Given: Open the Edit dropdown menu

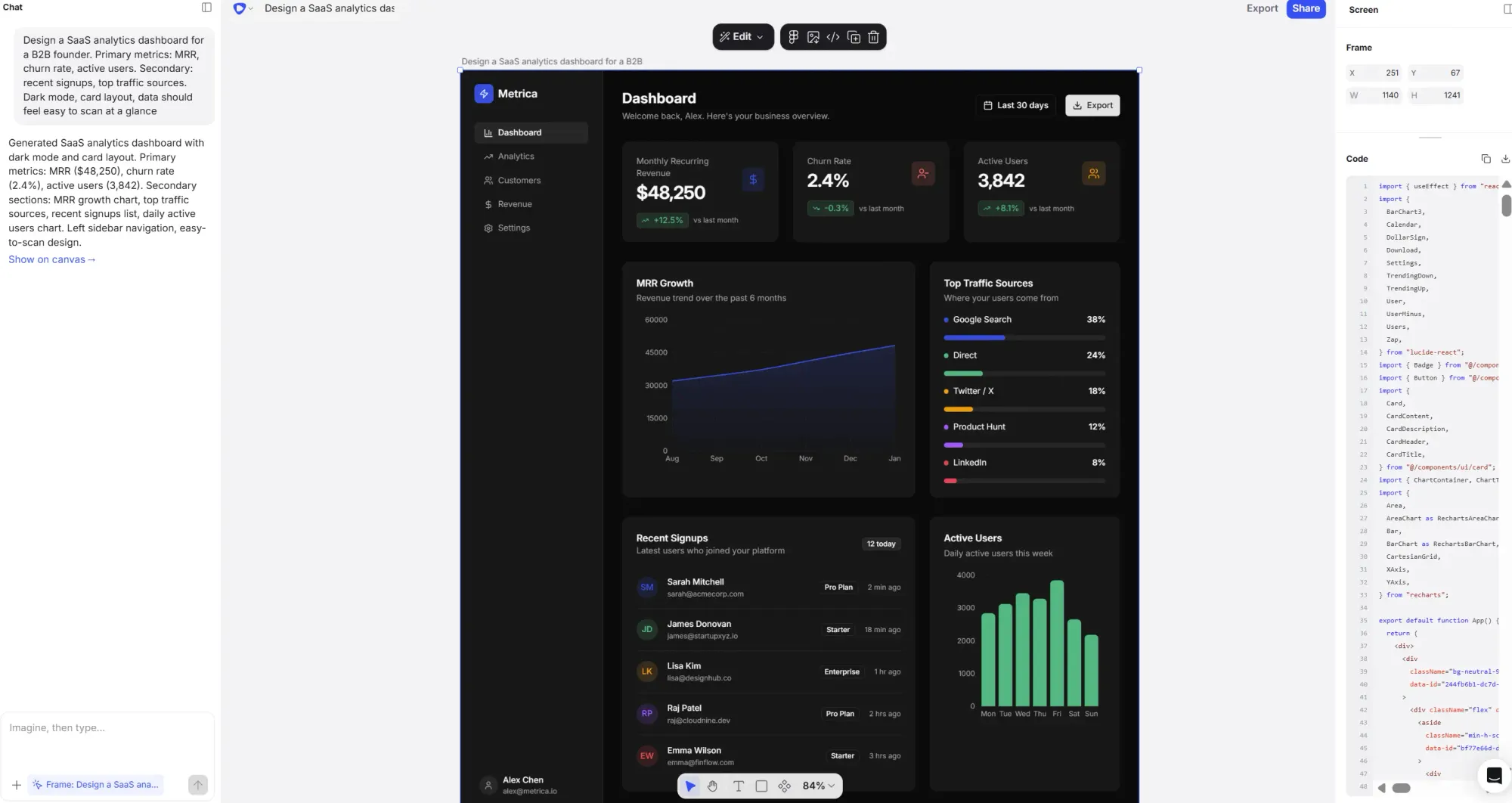Looking at the screenshot, I should (742, 36).
